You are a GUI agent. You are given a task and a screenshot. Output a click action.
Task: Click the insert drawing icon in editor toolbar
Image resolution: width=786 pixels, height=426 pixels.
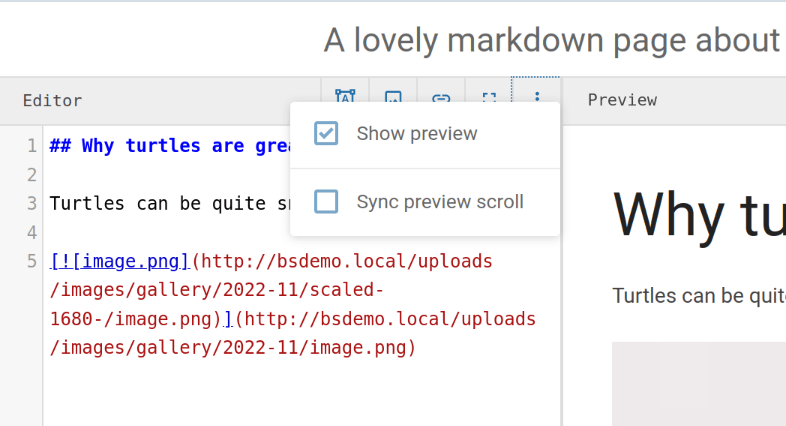click(x=345, y=97)
